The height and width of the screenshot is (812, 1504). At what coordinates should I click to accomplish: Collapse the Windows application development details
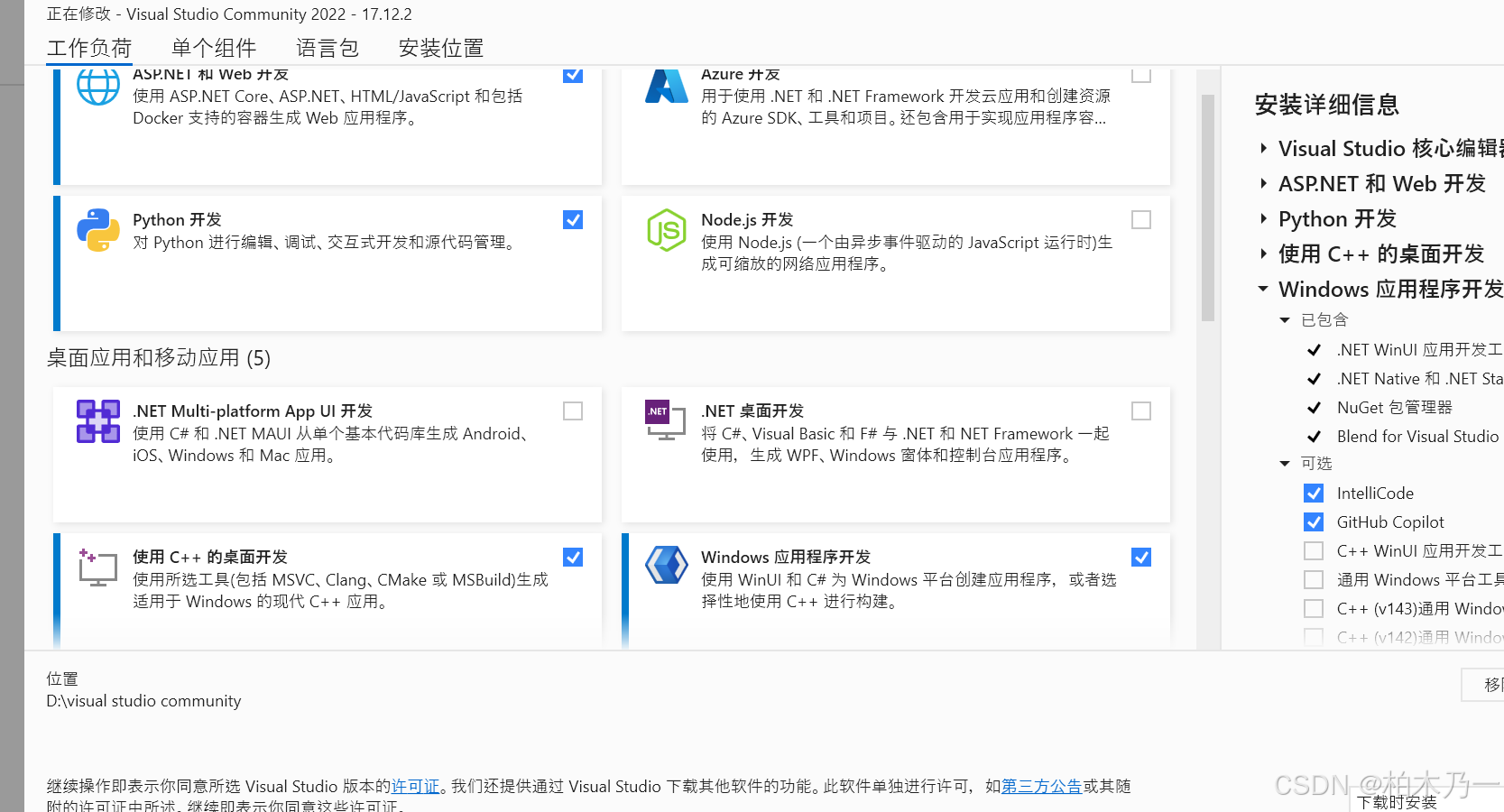pos(1263,289)
